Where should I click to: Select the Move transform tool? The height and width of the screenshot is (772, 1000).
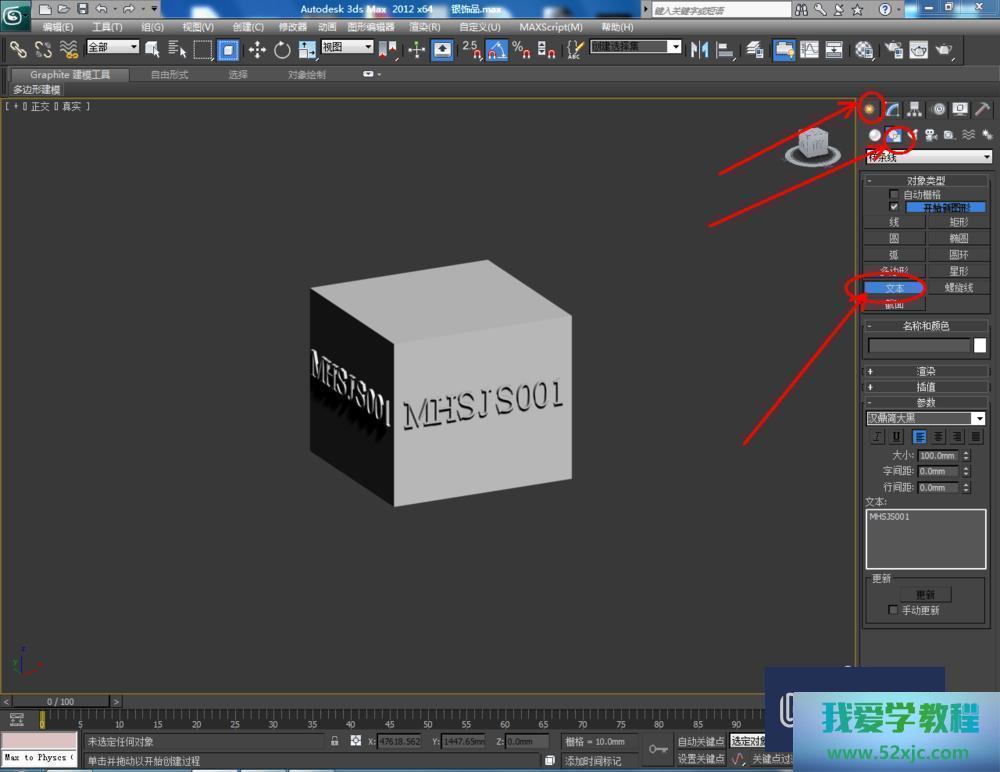pyautogui.click(x=257, y=50)
